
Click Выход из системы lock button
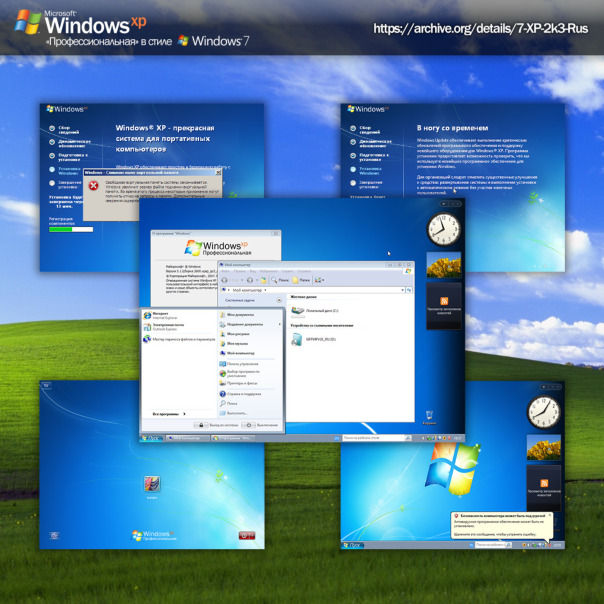(x=201, y=425)
